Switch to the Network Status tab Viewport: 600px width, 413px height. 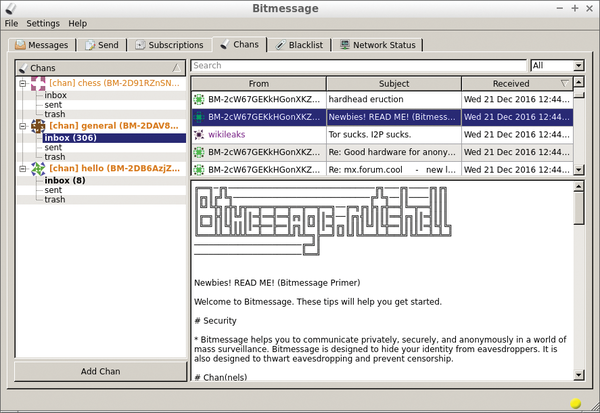point(378,45)
